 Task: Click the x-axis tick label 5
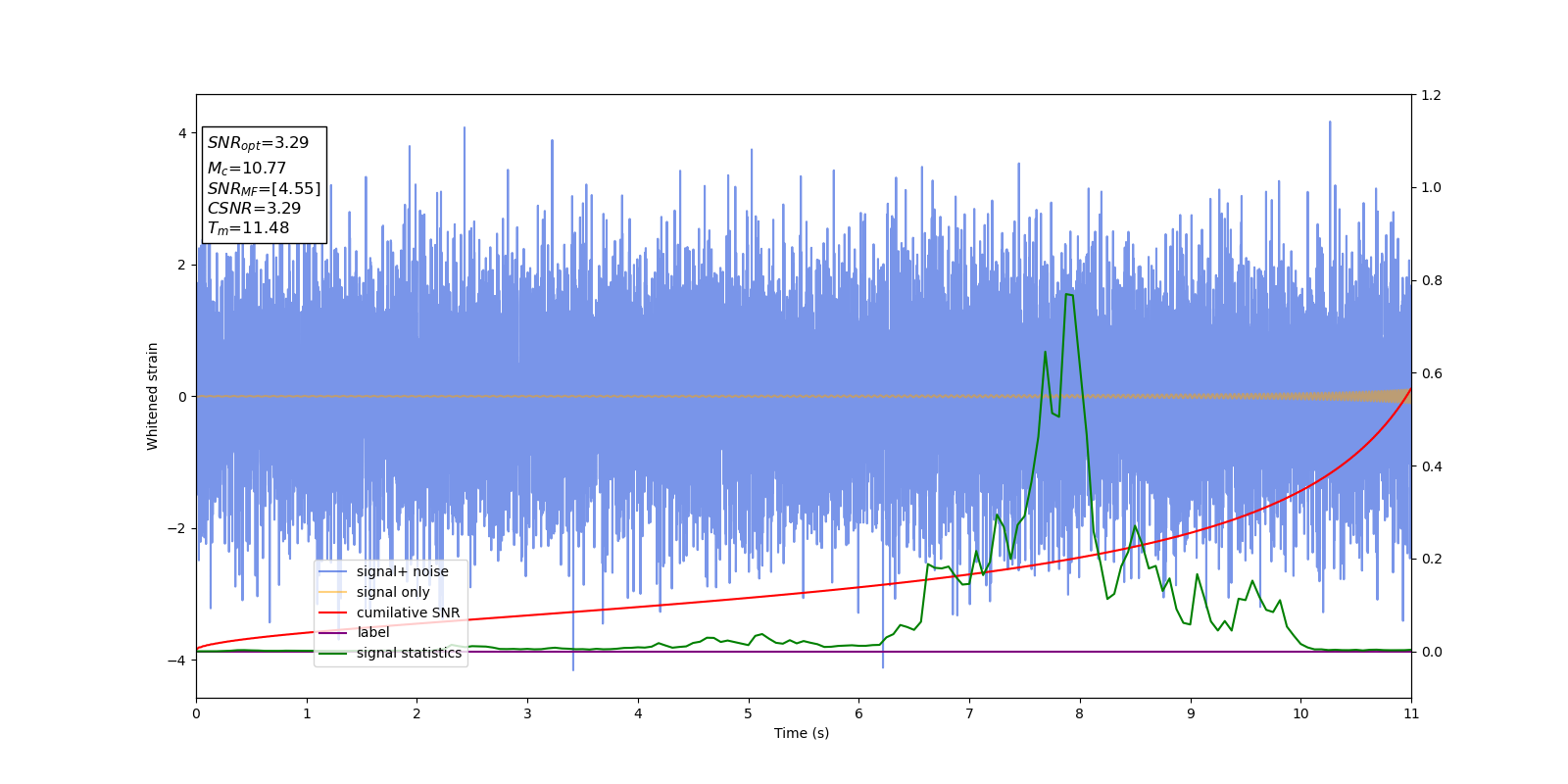point(748,713)
